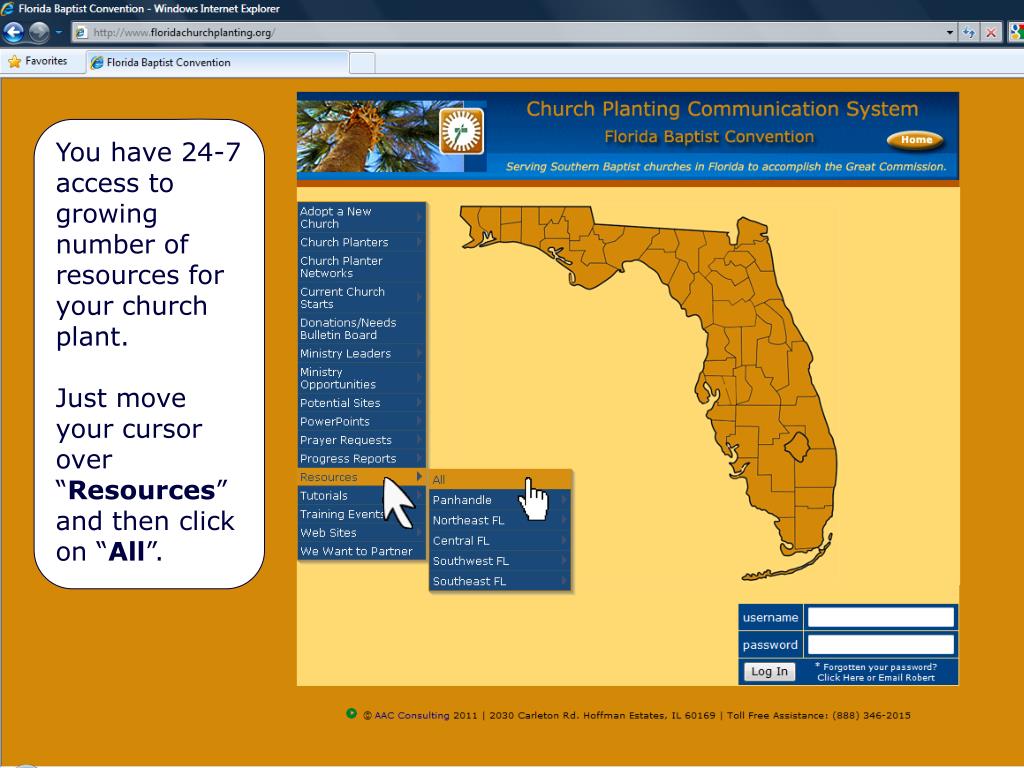Expand arrow beside Southwest FL
This screenshot has width=1024, height=768.
[x=564, y=560]
